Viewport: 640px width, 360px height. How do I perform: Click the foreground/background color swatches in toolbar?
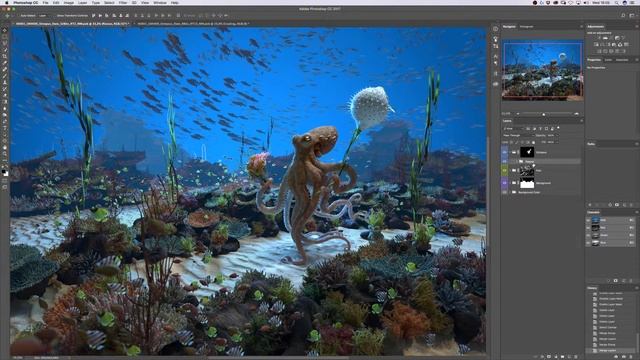[x=5, y=173]
